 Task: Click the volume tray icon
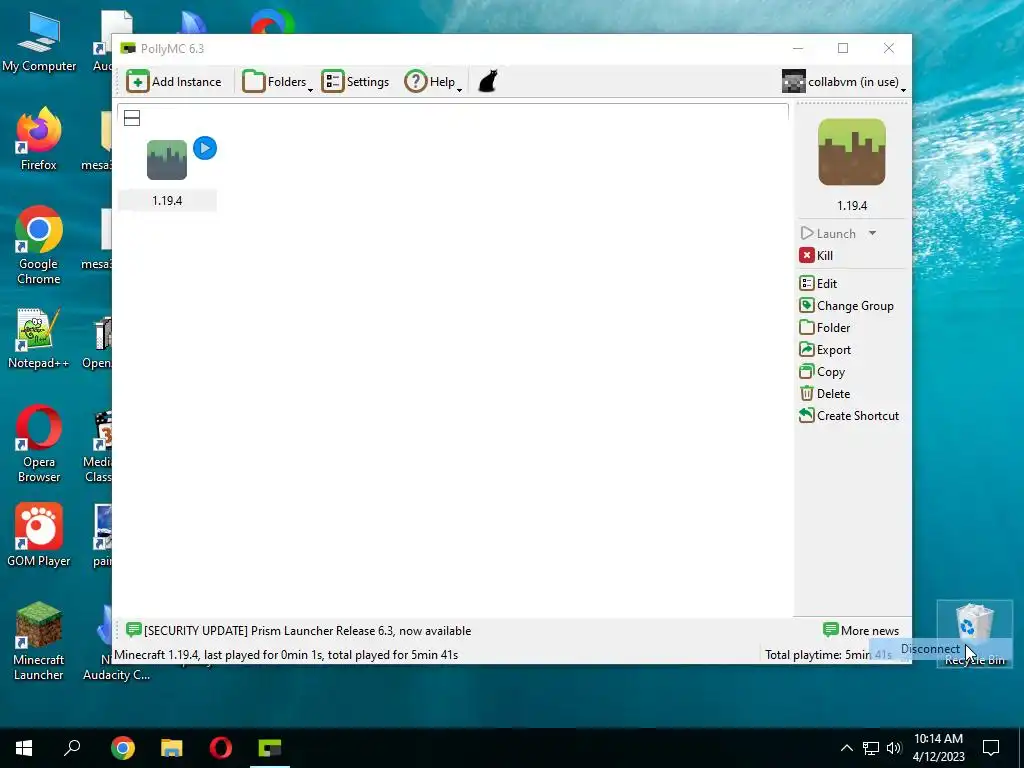[x=894, y=748]
